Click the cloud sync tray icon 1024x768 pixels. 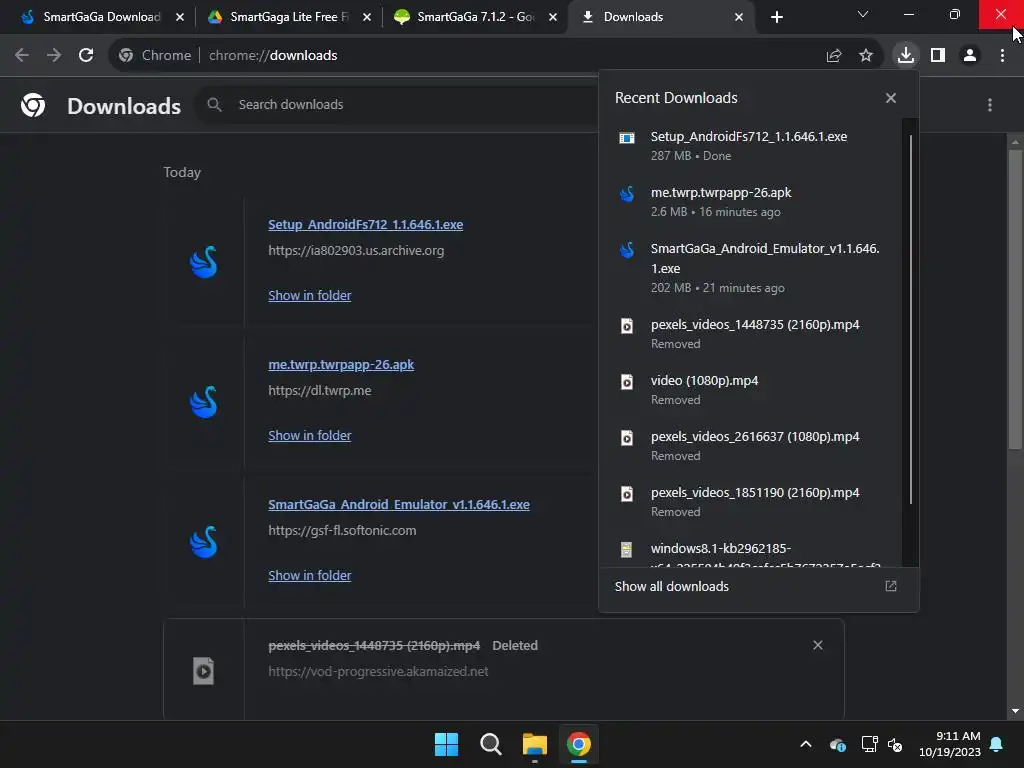click(x=838, y=744)
